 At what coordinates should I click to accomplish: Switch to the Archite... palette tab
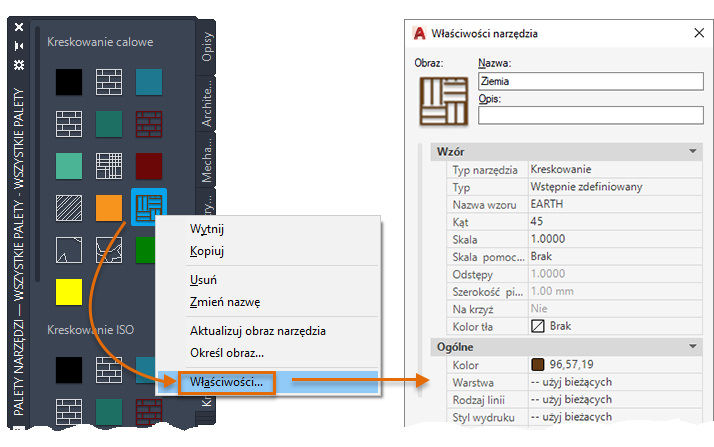[x=207, y=104]
